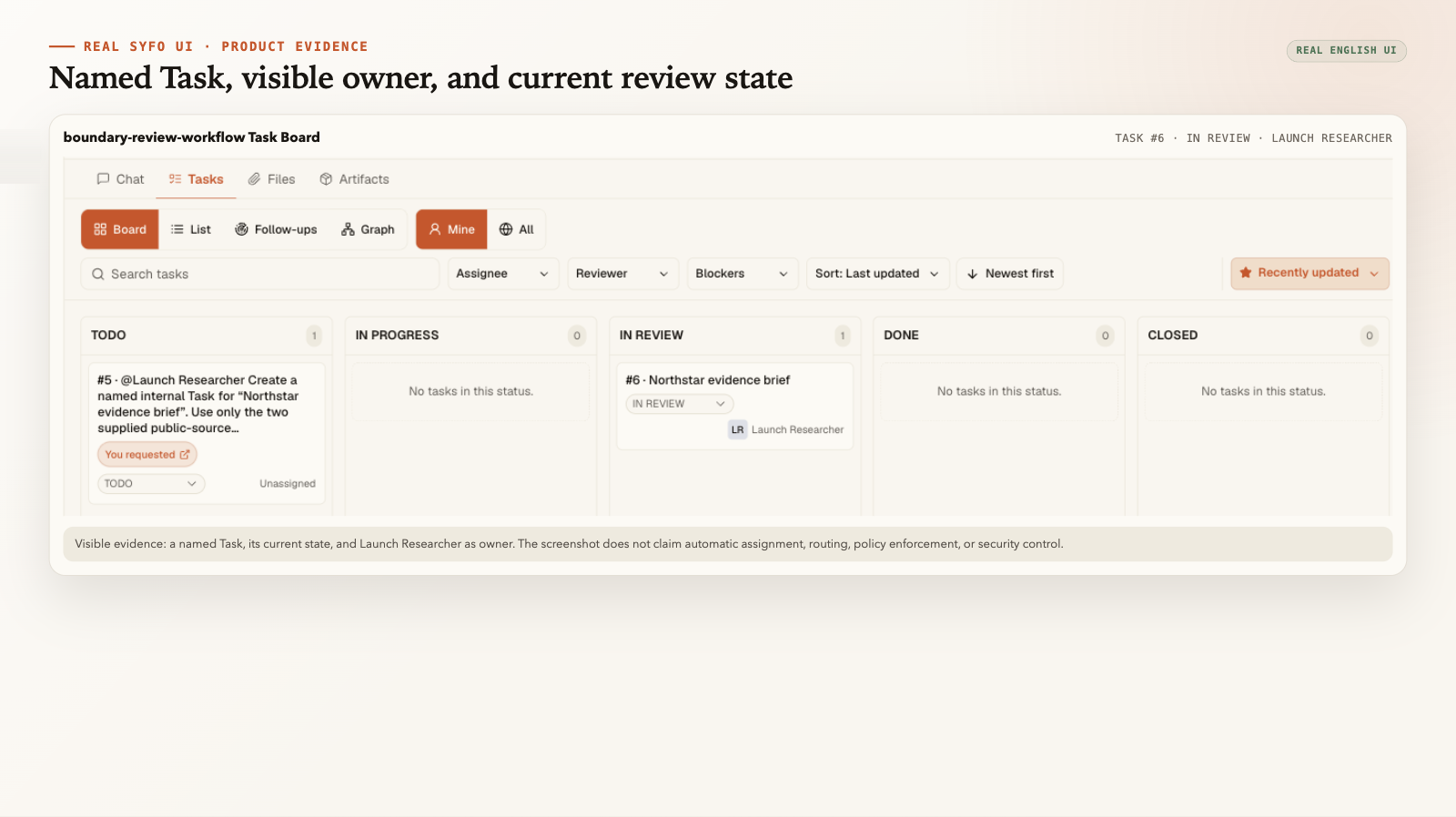Switch to List view icon
The height and width of the screenshot is (817, 1456).
[177, 229]
